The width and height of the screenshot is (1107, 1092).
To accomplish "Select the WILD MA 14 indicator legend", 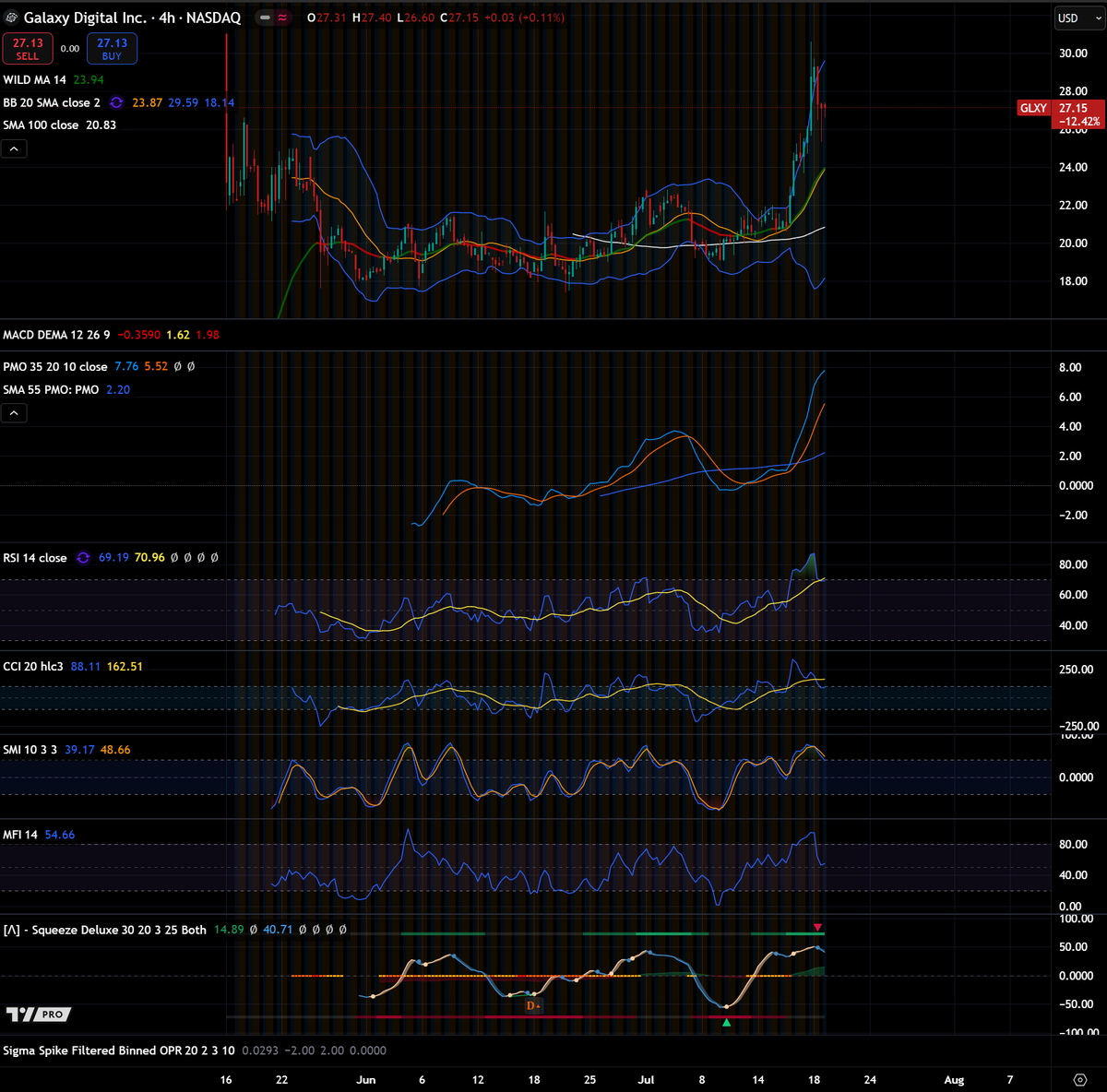I will 35,80.
